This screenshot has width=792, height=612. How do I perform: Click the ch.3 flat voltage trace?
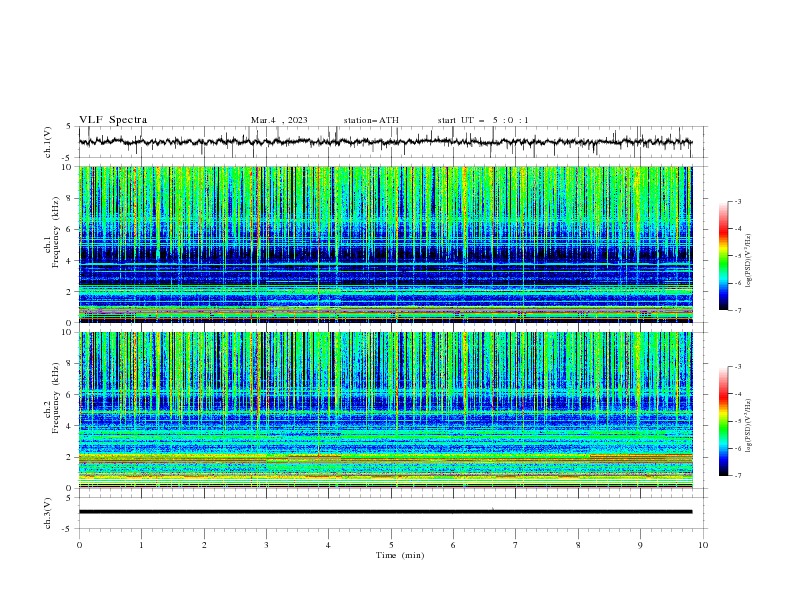385,512
